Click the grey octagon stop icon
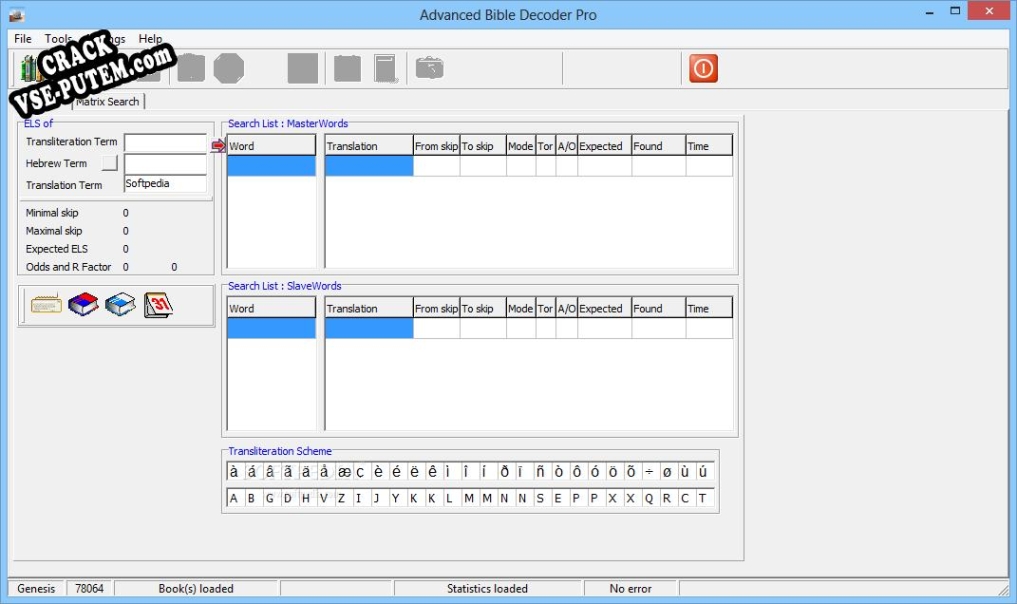The height and width of the screenshot is (604, 1017). (x=229, y=68)
